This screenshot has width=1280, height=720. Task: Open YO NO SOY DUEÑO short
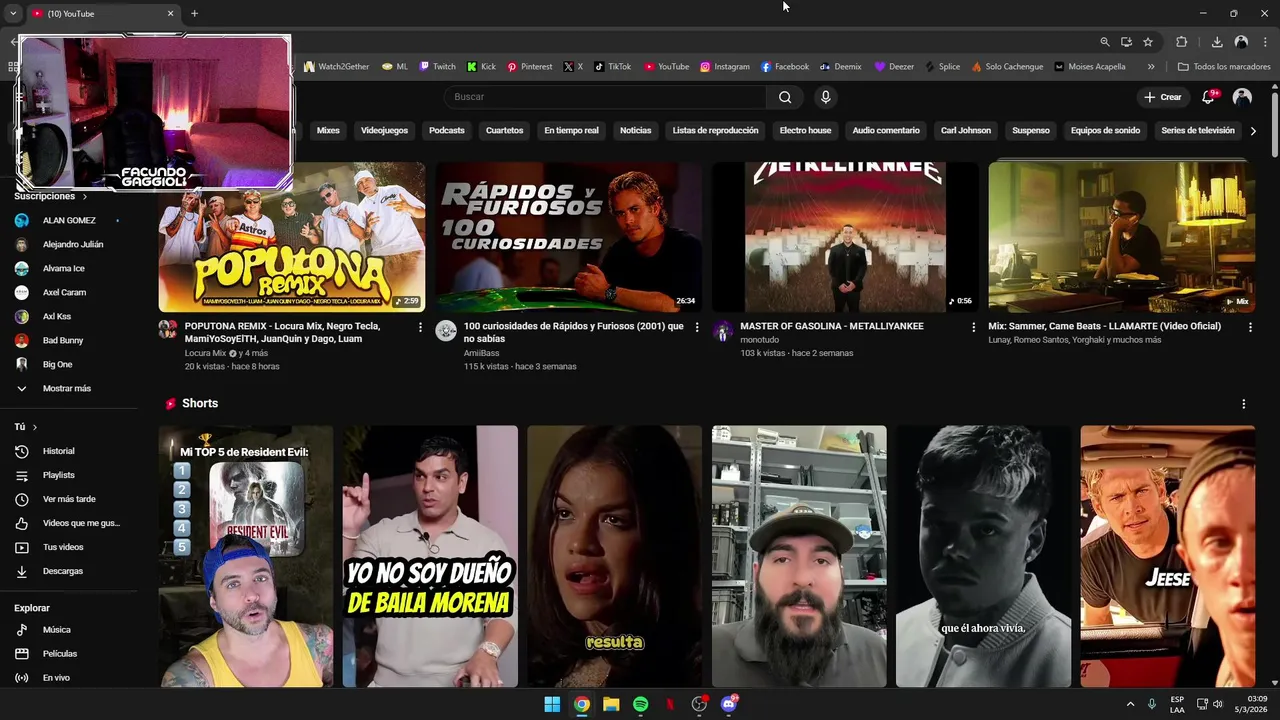point(430,556)
